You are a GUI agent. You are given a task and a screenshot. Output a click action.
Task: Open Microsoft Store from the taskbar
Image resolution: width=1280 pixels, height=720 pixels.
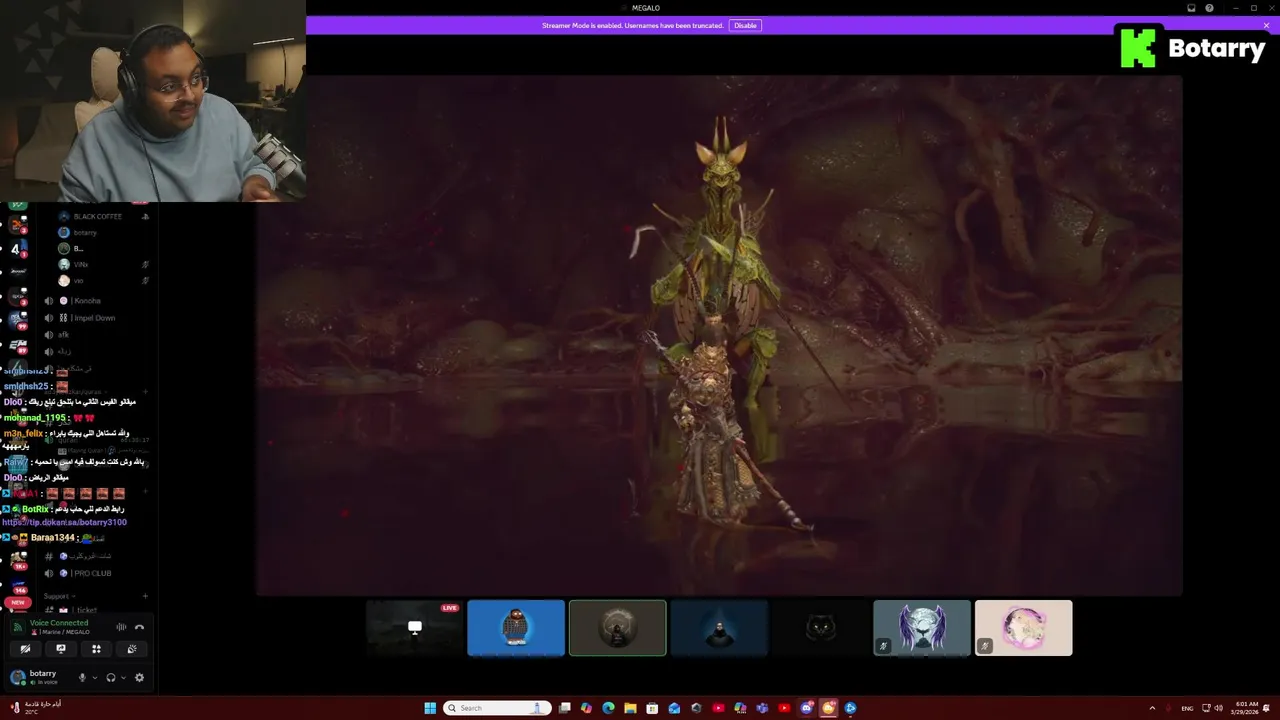click(652, 708)
